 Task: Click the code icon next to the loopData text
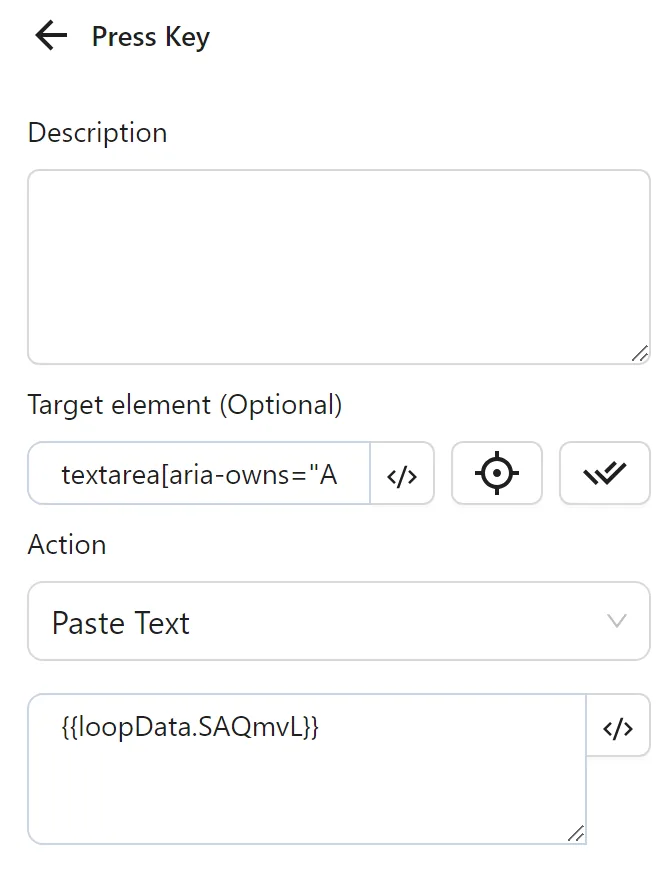(x=618, y=727)
